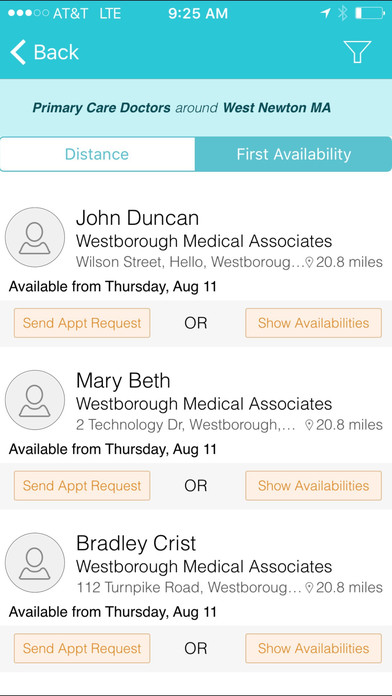Screen dimensions: 392x696
Task: Tap Bradley Crist's profile avatar
Action: pyautogui.click(x=35, y=563)
